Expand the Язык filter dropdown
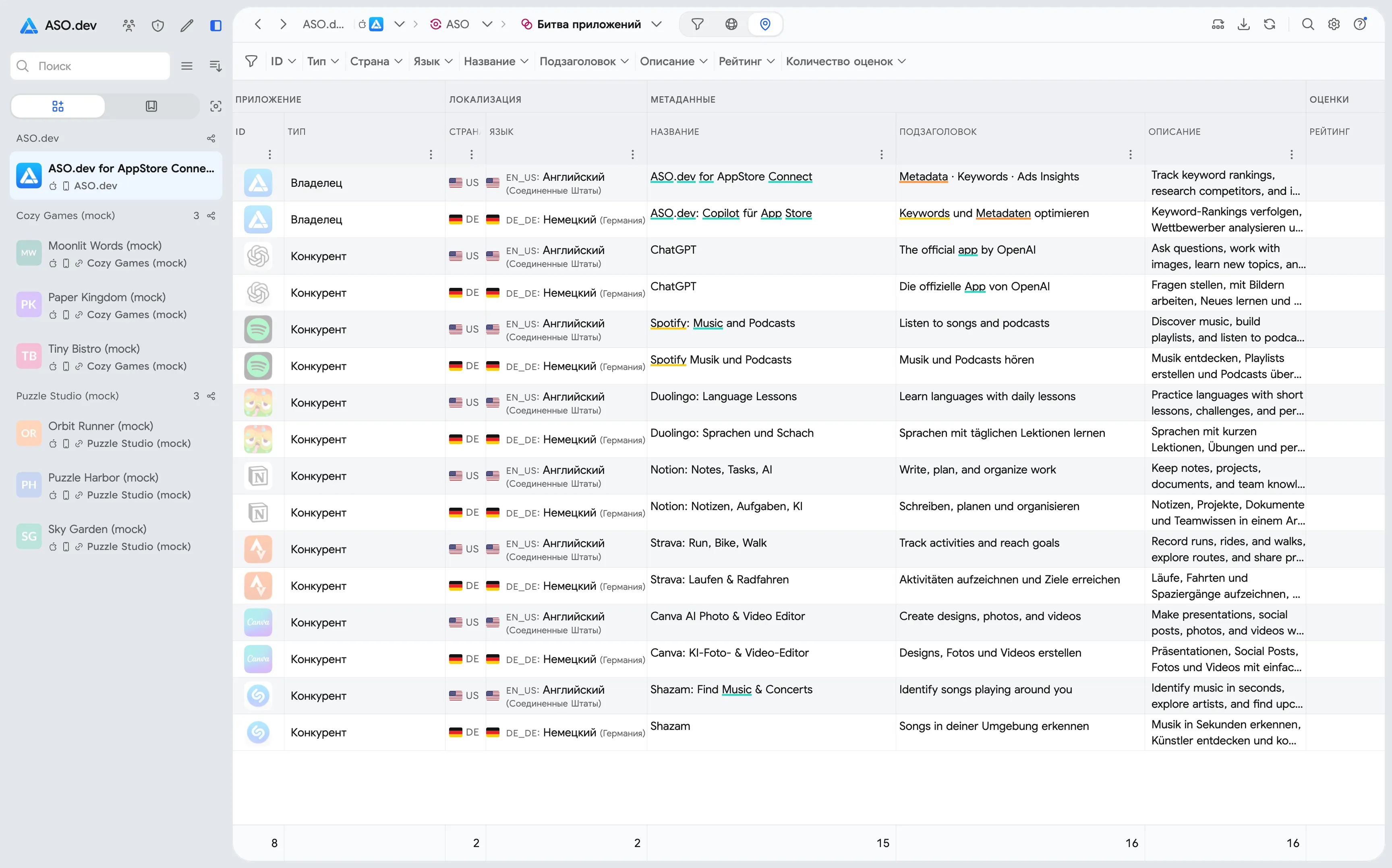 coord(433,62)
